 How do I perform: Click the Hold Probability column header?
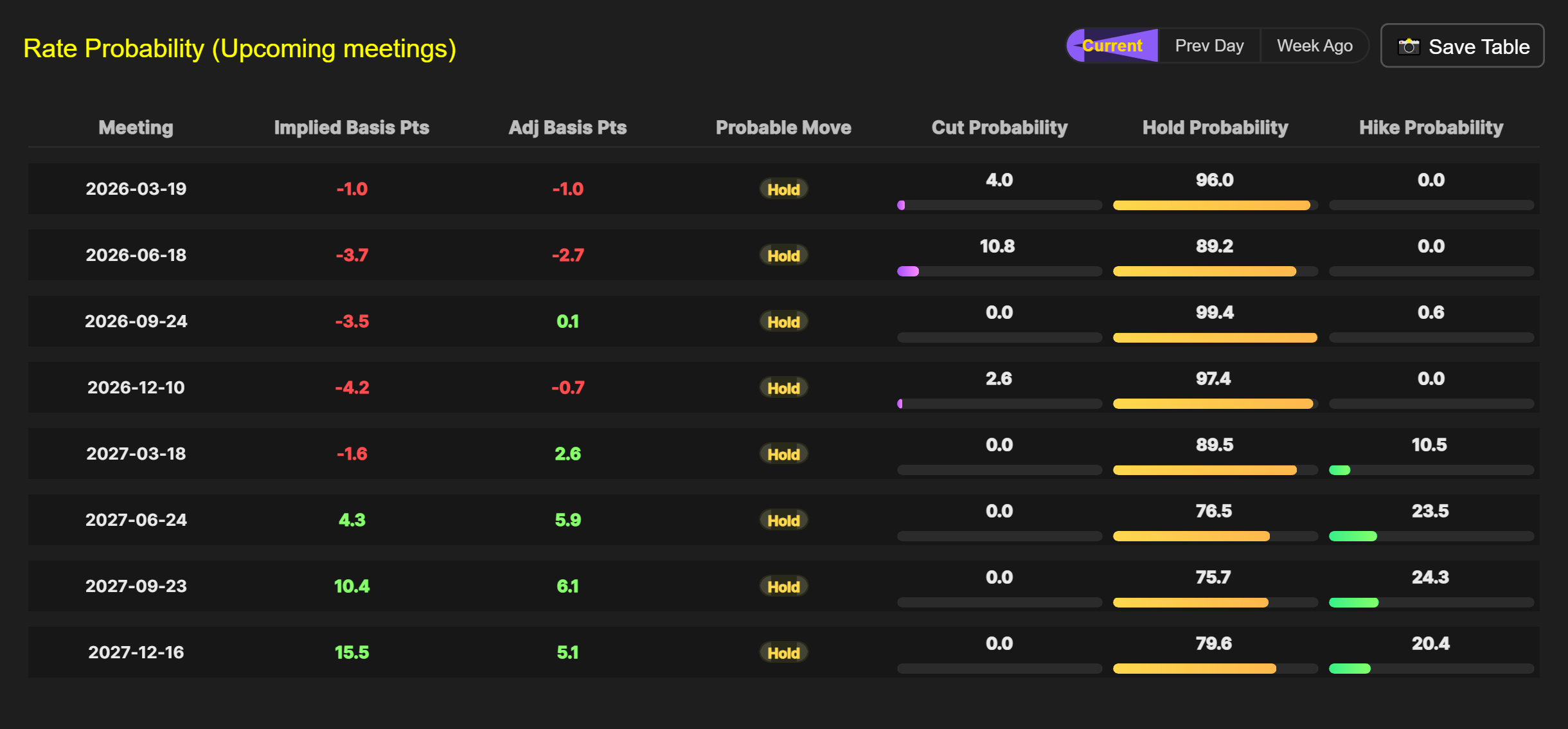(1215, 127)
